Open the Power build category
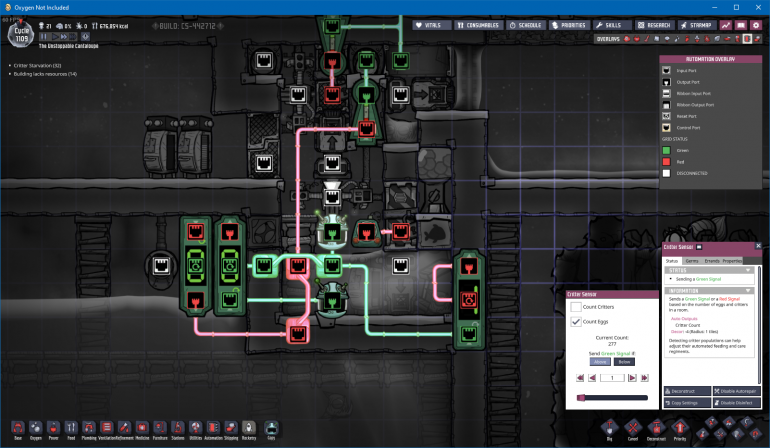 click(54, 428)
